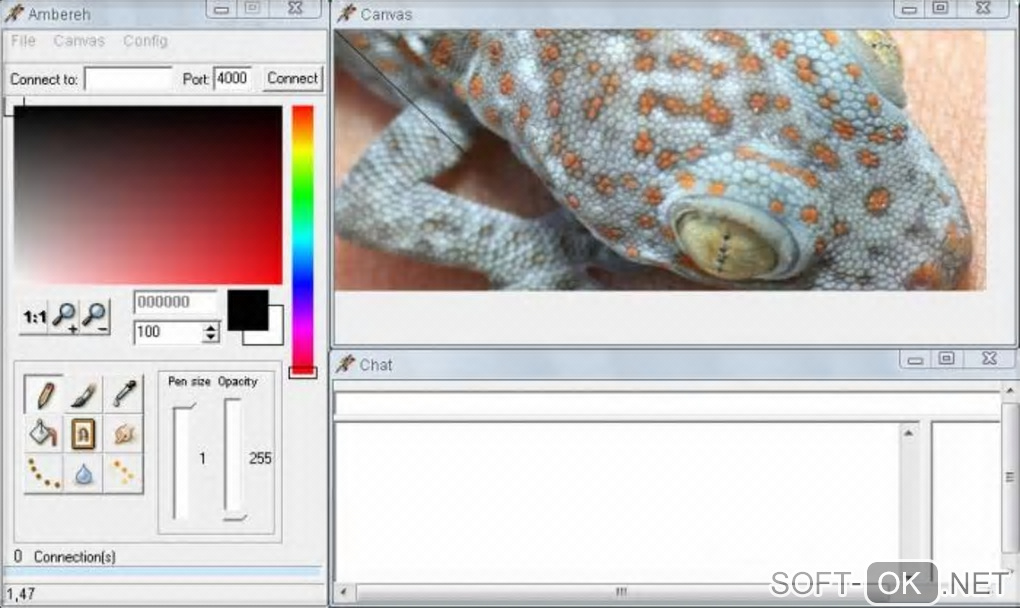Viewport: 1020px width, 608px height.
Task: Click the Chat window scroll up arrow
Action: point(1010,391)
